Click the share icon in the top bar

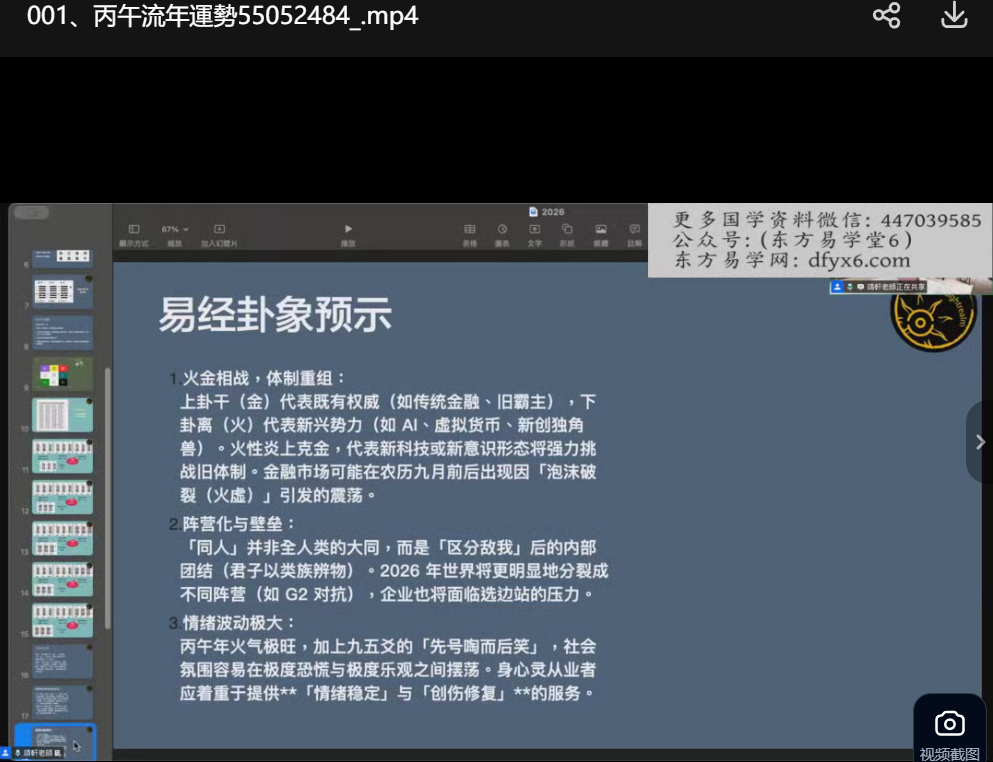[x=886, y=16]
